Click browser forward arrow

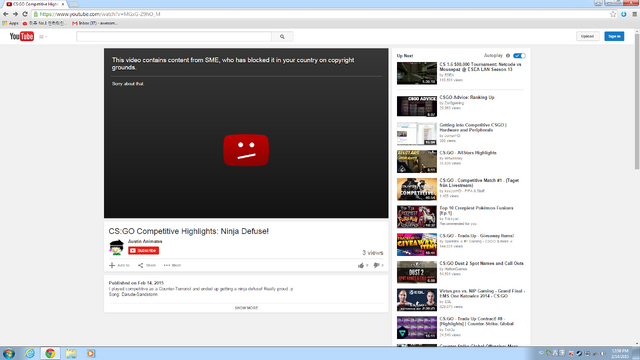15,14
